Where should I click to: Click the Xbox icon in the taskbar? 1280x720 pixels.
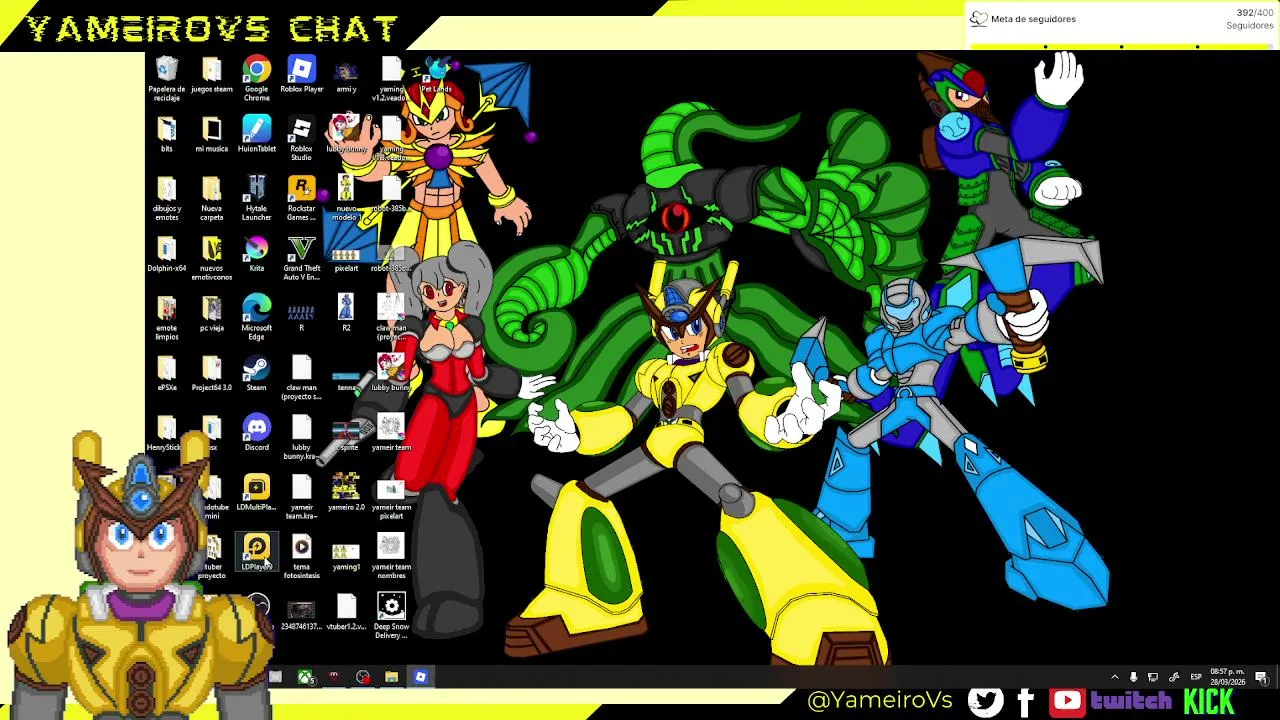(x=305, y=677)
